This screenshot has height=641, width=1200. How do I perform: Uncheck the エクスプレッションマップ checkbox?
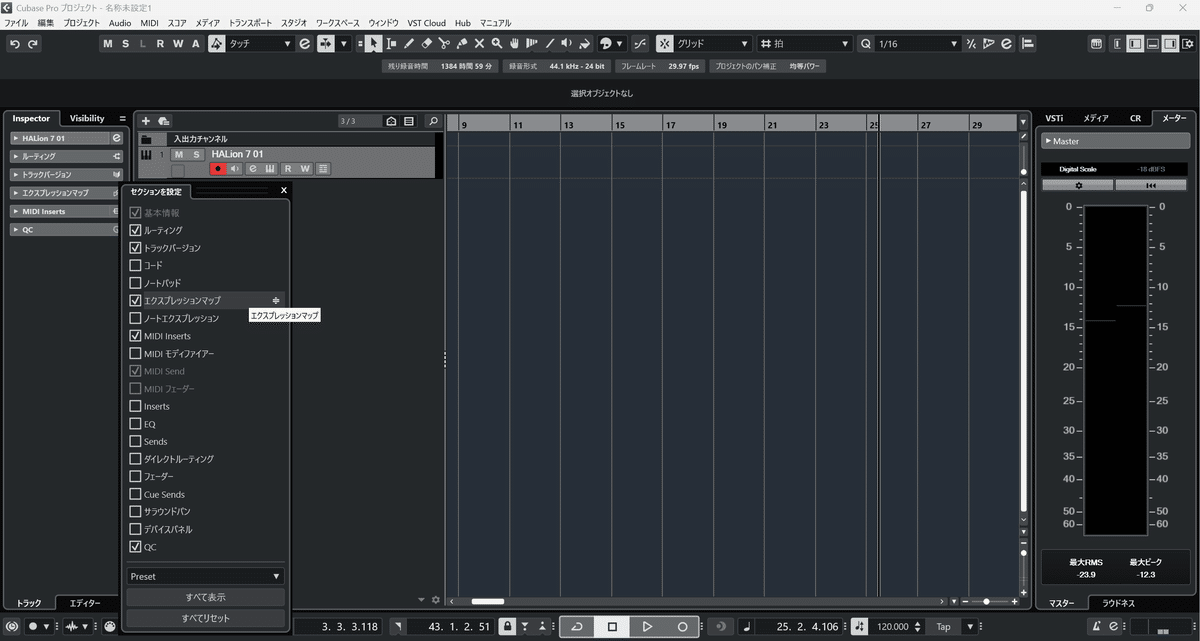pyautogui.click(x=135, y=300)
